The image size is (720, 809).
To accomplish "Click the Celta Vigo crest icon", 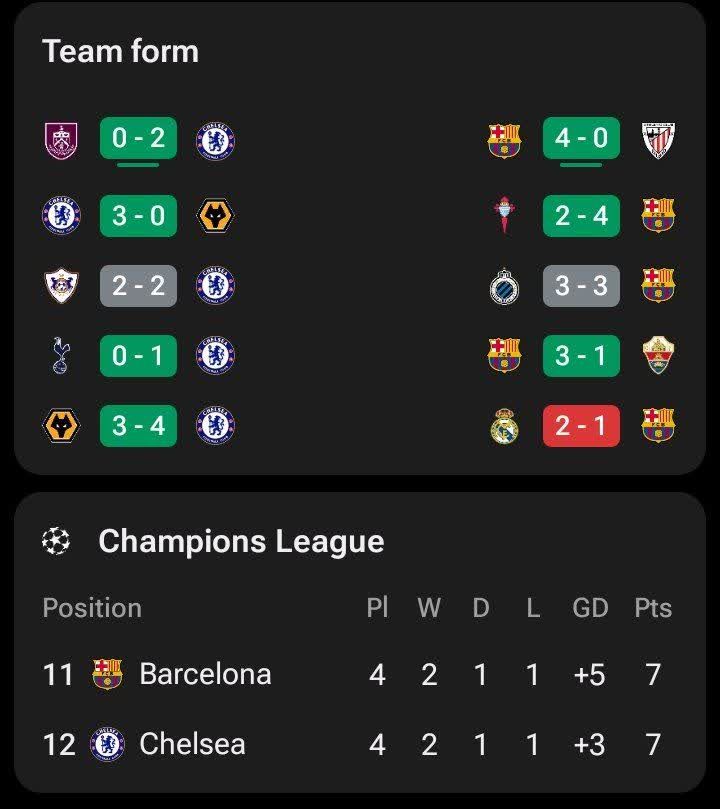I will (x=504, y=215).
